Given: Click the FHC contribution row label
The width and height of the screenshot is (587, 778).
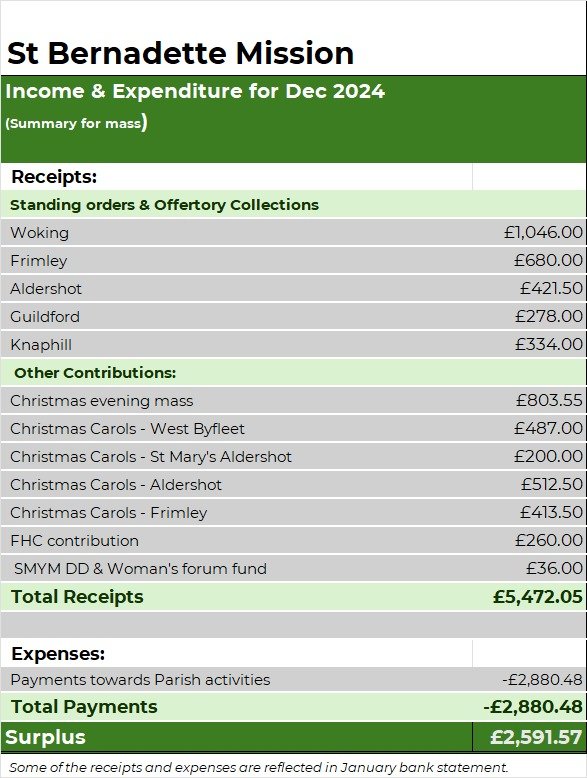Looking at the screenshot, I should pyautogui.click(x=74, y=540).
